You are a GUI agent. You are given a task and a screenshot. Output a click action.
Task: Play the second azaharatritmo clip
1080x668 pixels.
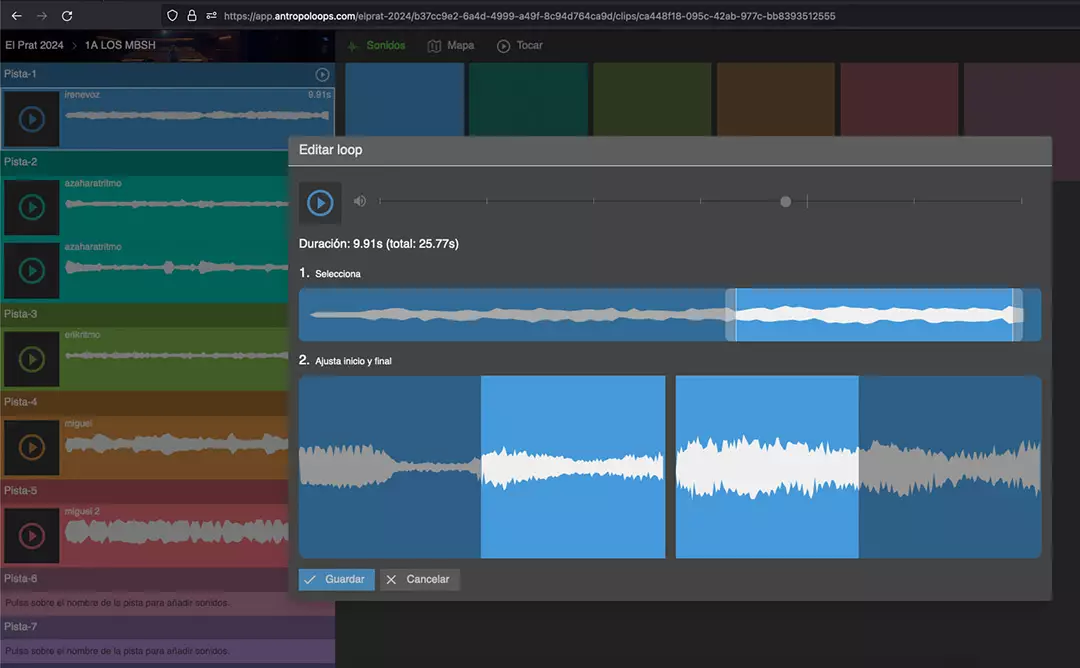pos(31,270)
